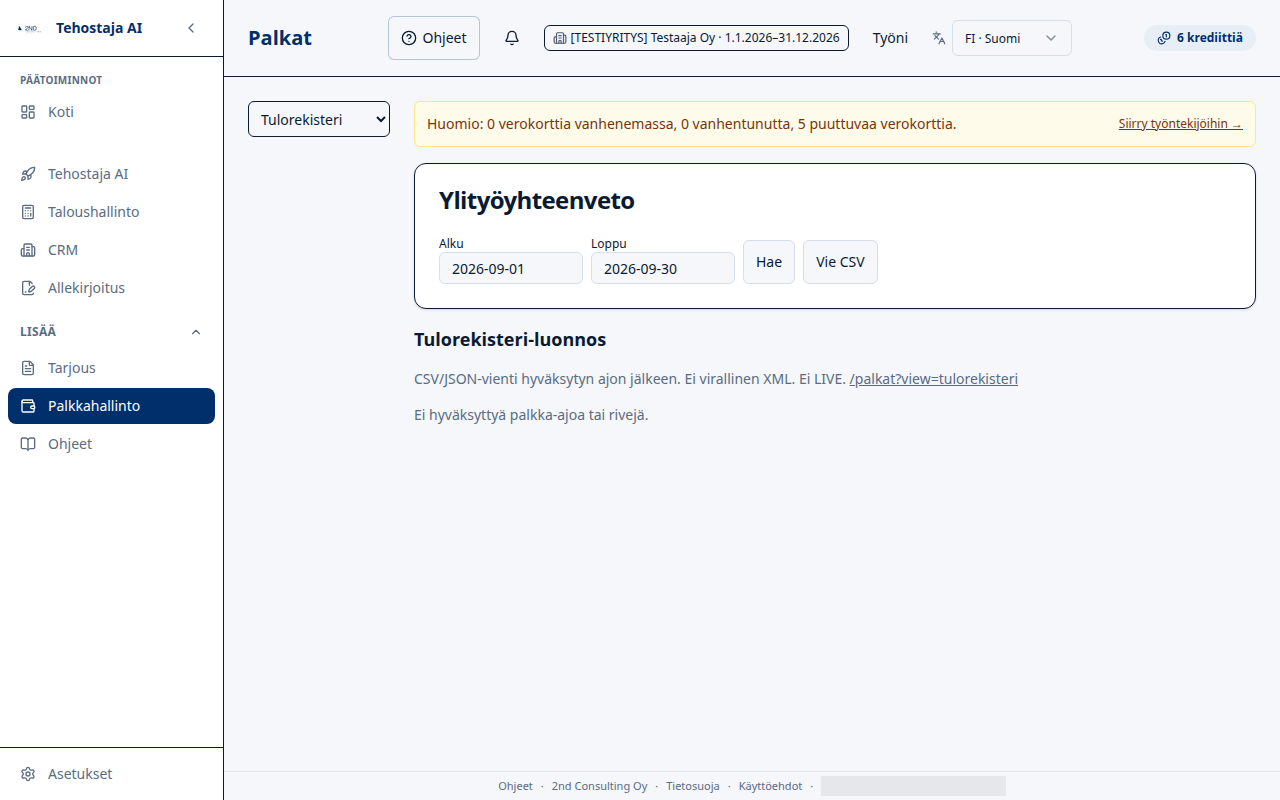Select Palkkahallinto in the sidebar menu

[111, 406]
